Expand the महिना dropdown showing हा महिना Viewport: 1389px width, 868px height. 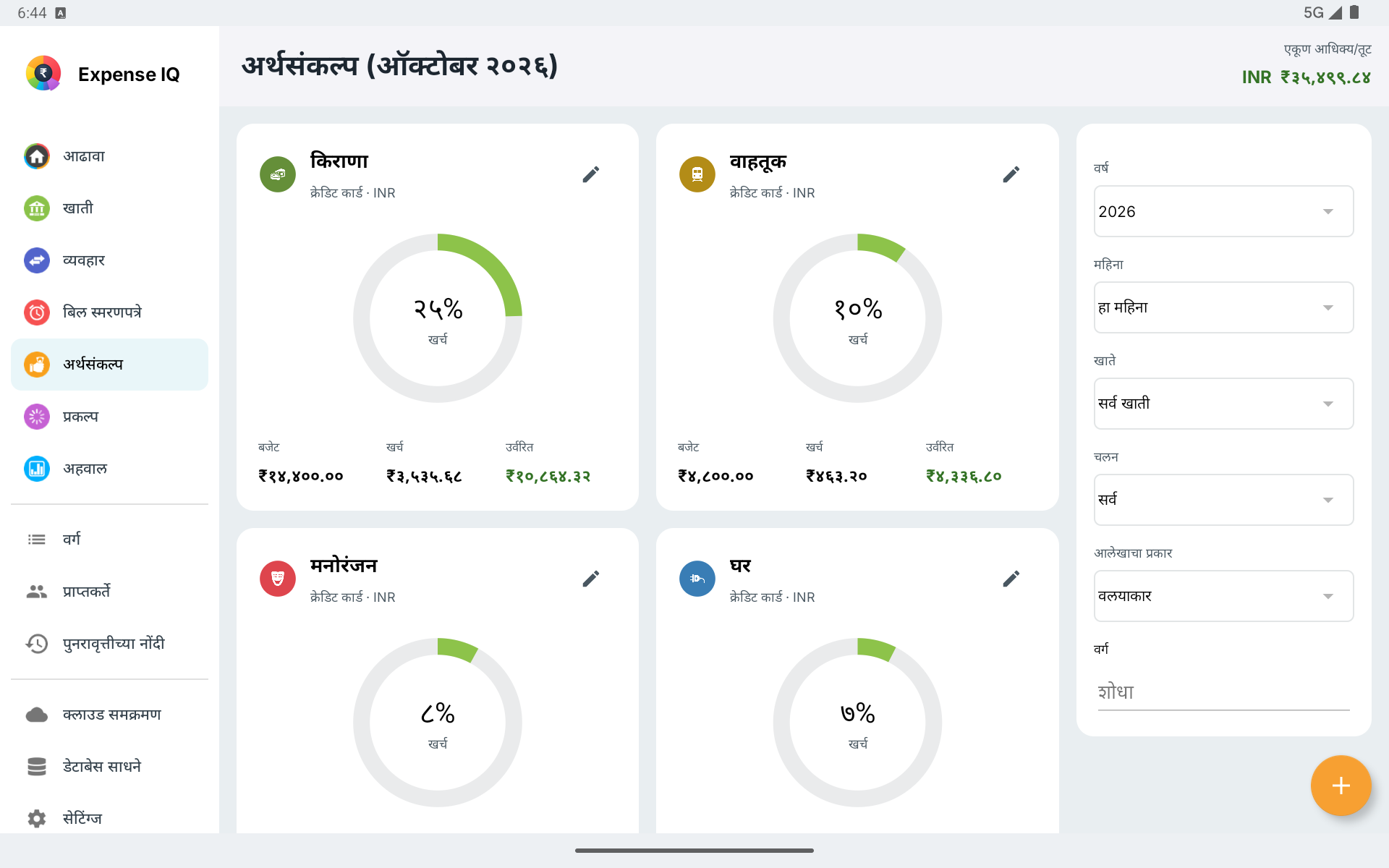pos(1223,307)
